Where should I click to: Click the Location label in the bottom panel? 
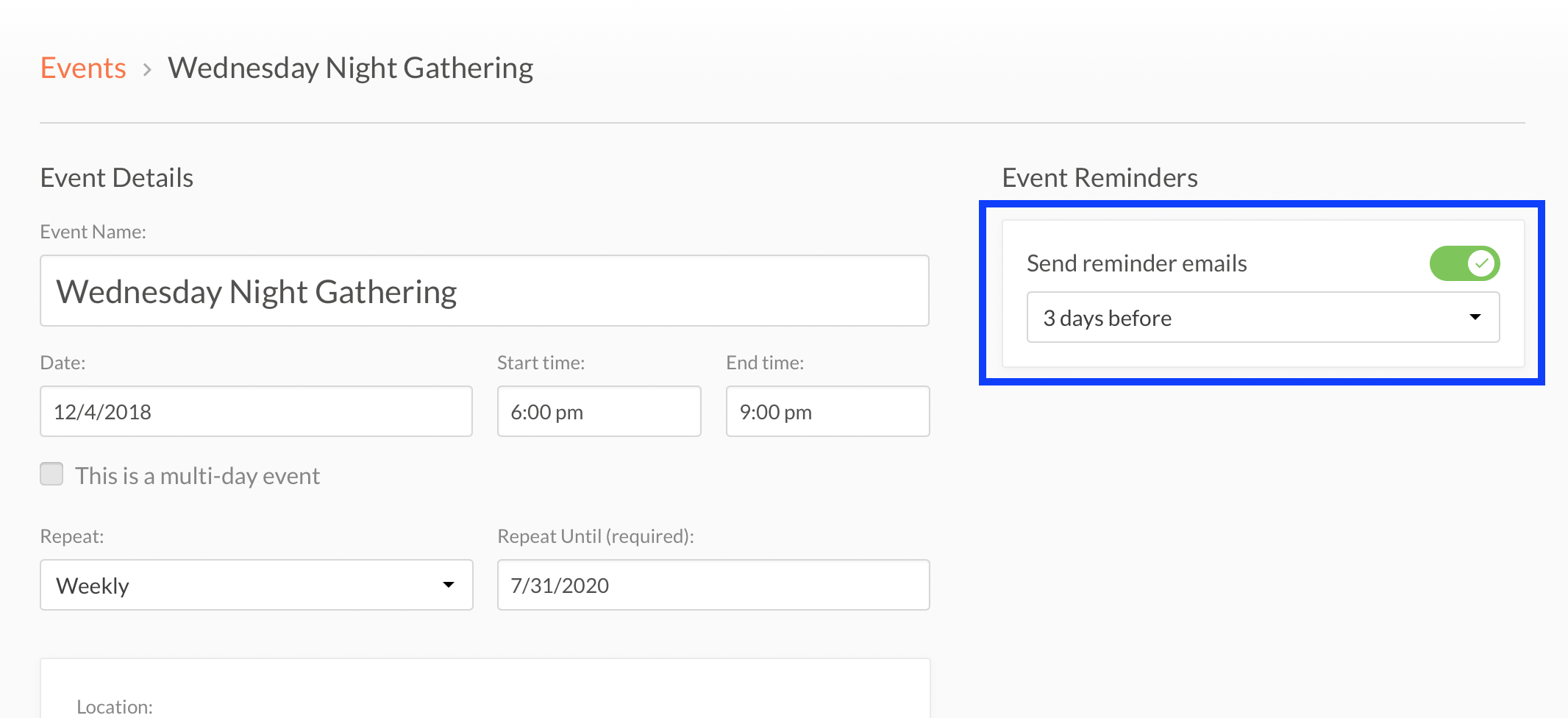115,706
